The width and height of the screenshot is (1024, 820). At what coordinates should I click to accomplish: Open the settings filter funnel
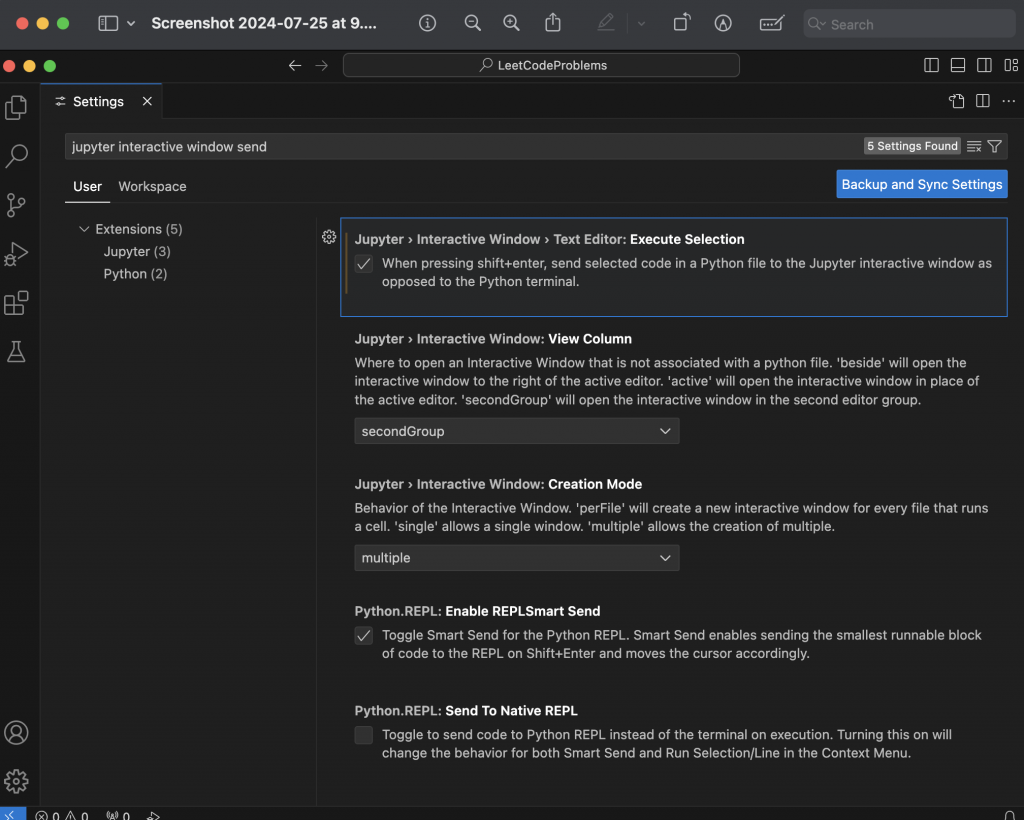tap(995, 146)
